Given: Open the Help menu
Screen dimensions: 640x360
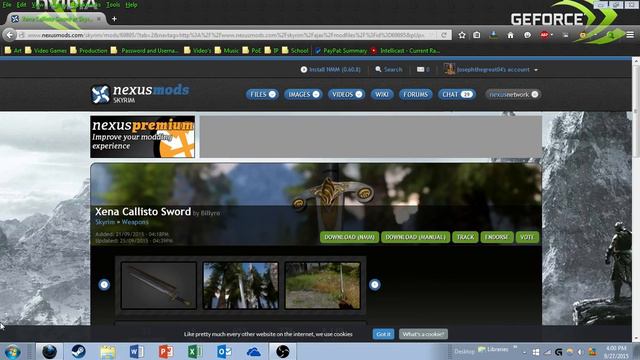Looking at the screenshot, I should click(x=131, y=5).
